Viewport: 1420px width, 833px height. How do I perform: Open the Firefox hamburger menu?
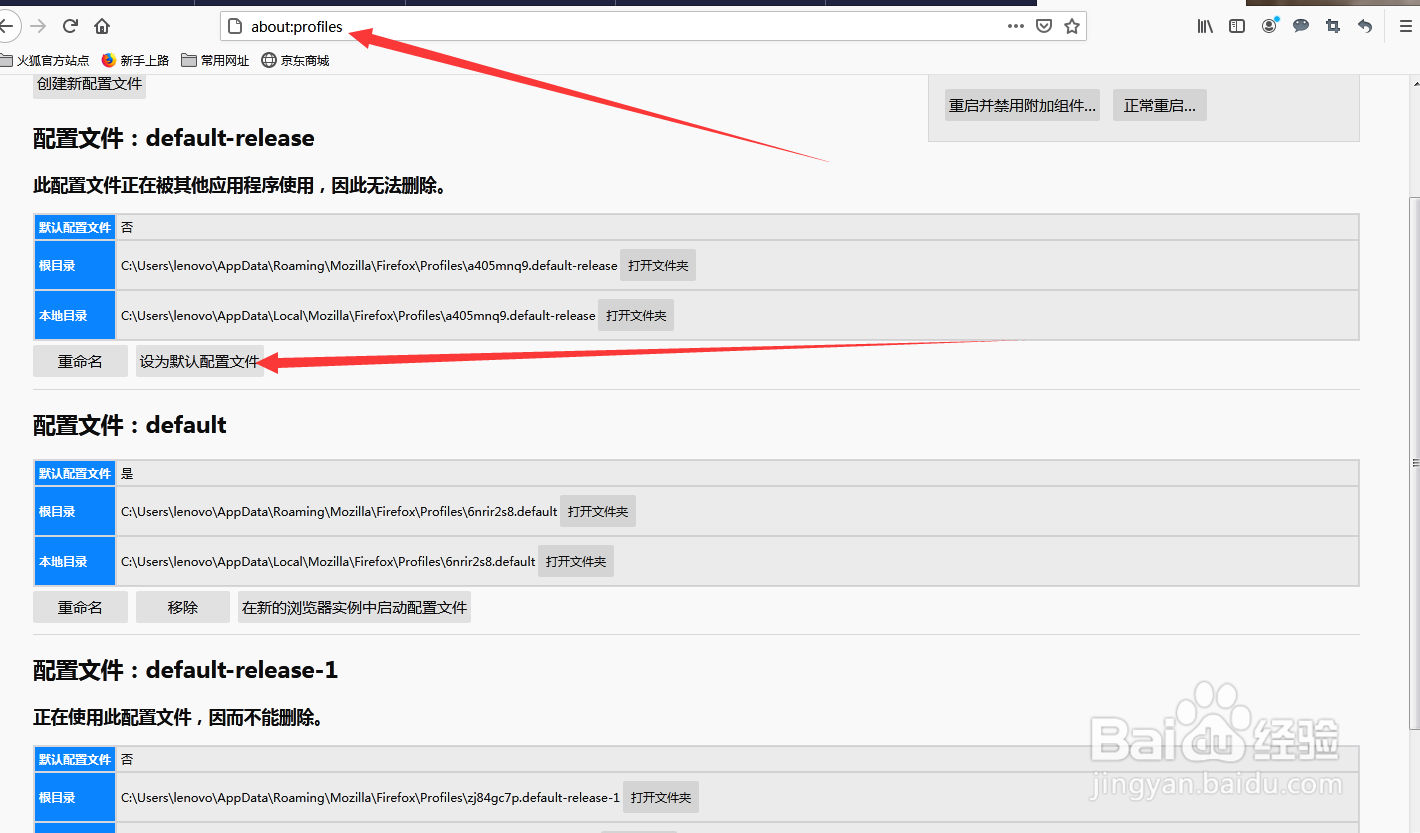point(1405,26)
